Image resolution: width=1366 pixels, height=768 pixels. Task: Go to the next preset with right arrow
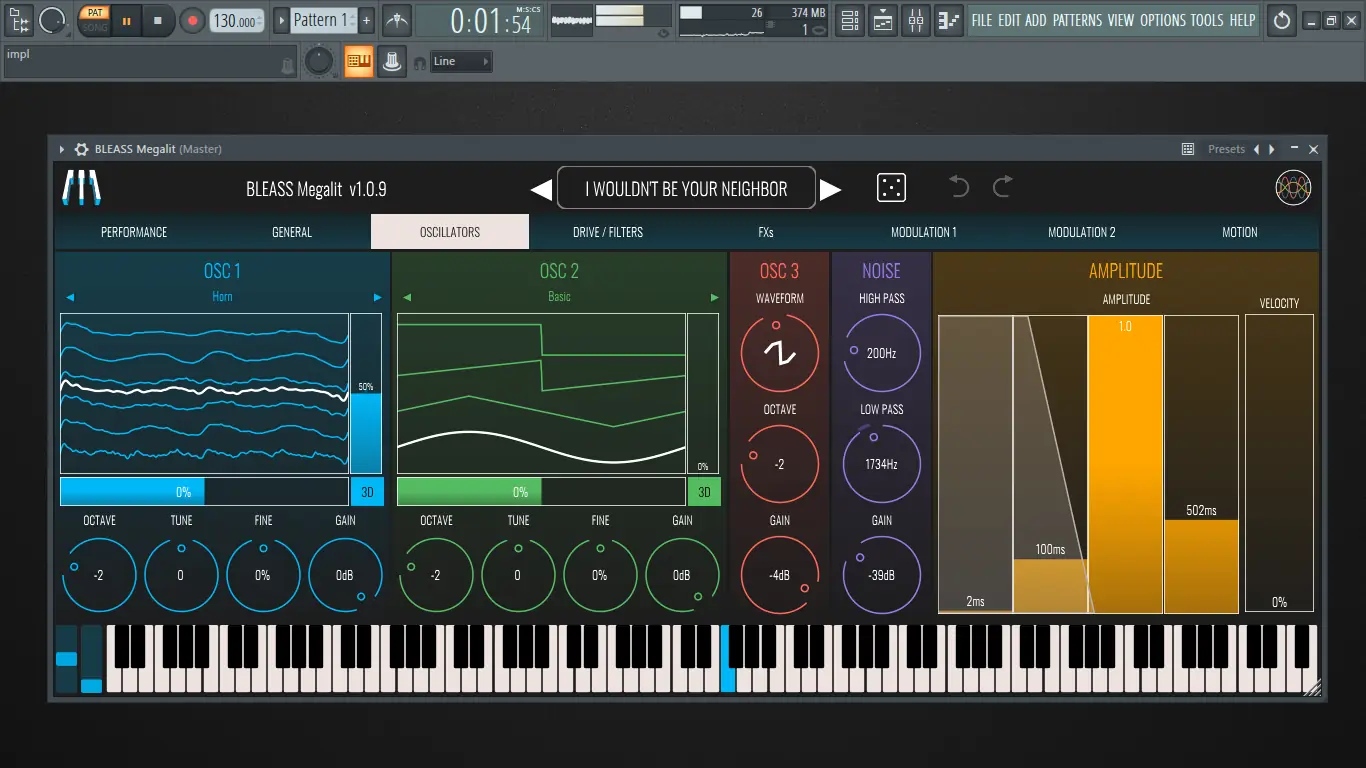coord(830,189)
